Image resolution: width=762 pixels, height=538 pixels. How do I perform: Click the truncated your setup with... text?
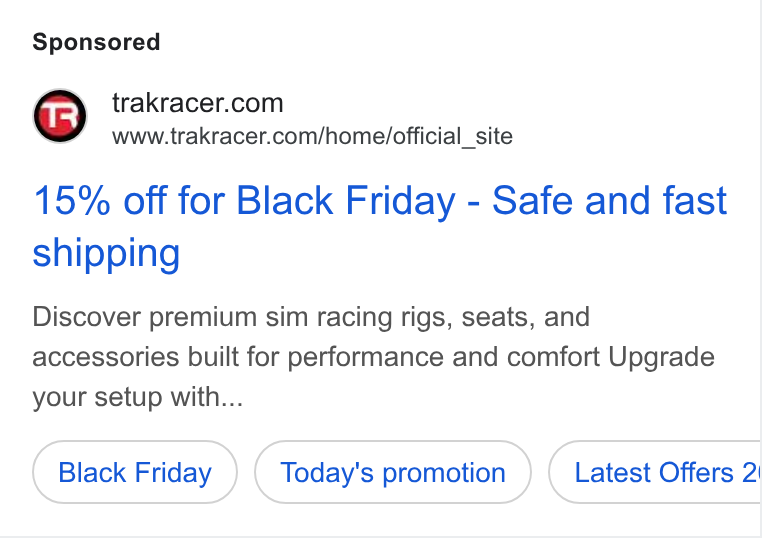click(138, 397)
